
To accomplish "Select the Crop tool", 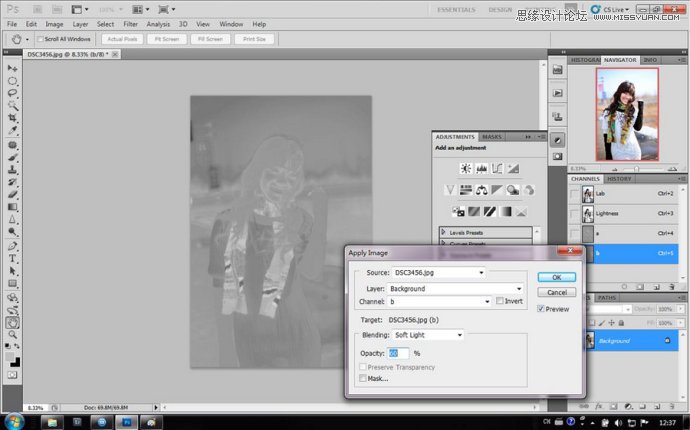I will coord(13,118).
